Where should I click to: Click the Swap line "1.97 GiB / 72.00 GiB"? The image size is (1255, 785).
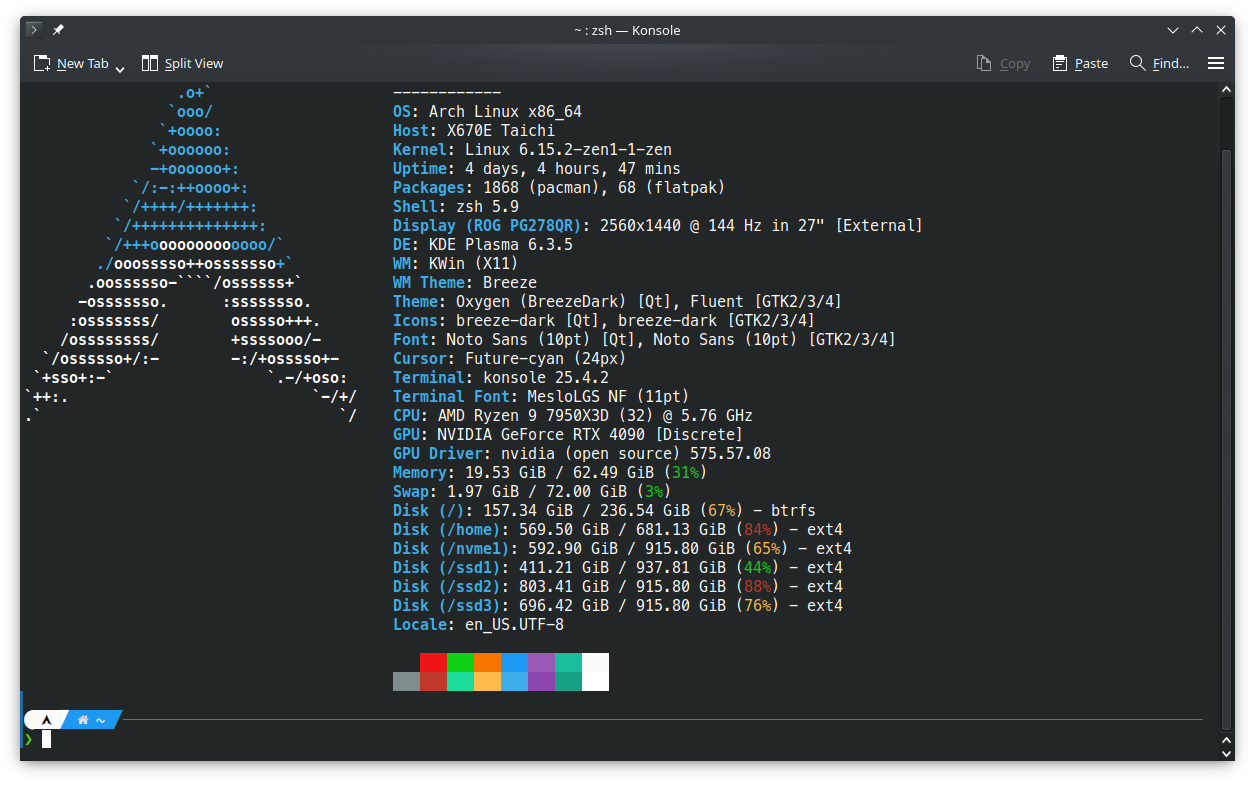[532, 491]
